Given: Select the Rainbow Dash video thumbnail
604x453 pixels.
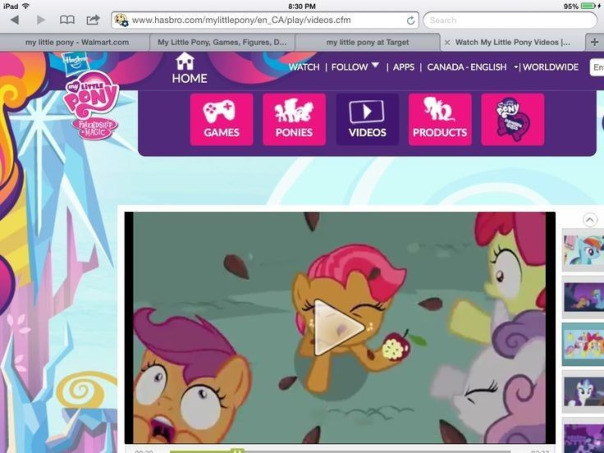Looking at the screenshot, I should (583, 250).
